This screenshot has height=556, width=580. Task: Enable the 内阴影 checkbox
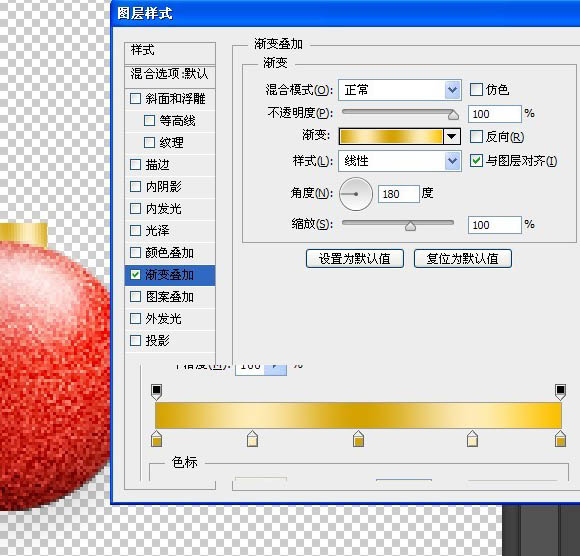pos(135,186)
